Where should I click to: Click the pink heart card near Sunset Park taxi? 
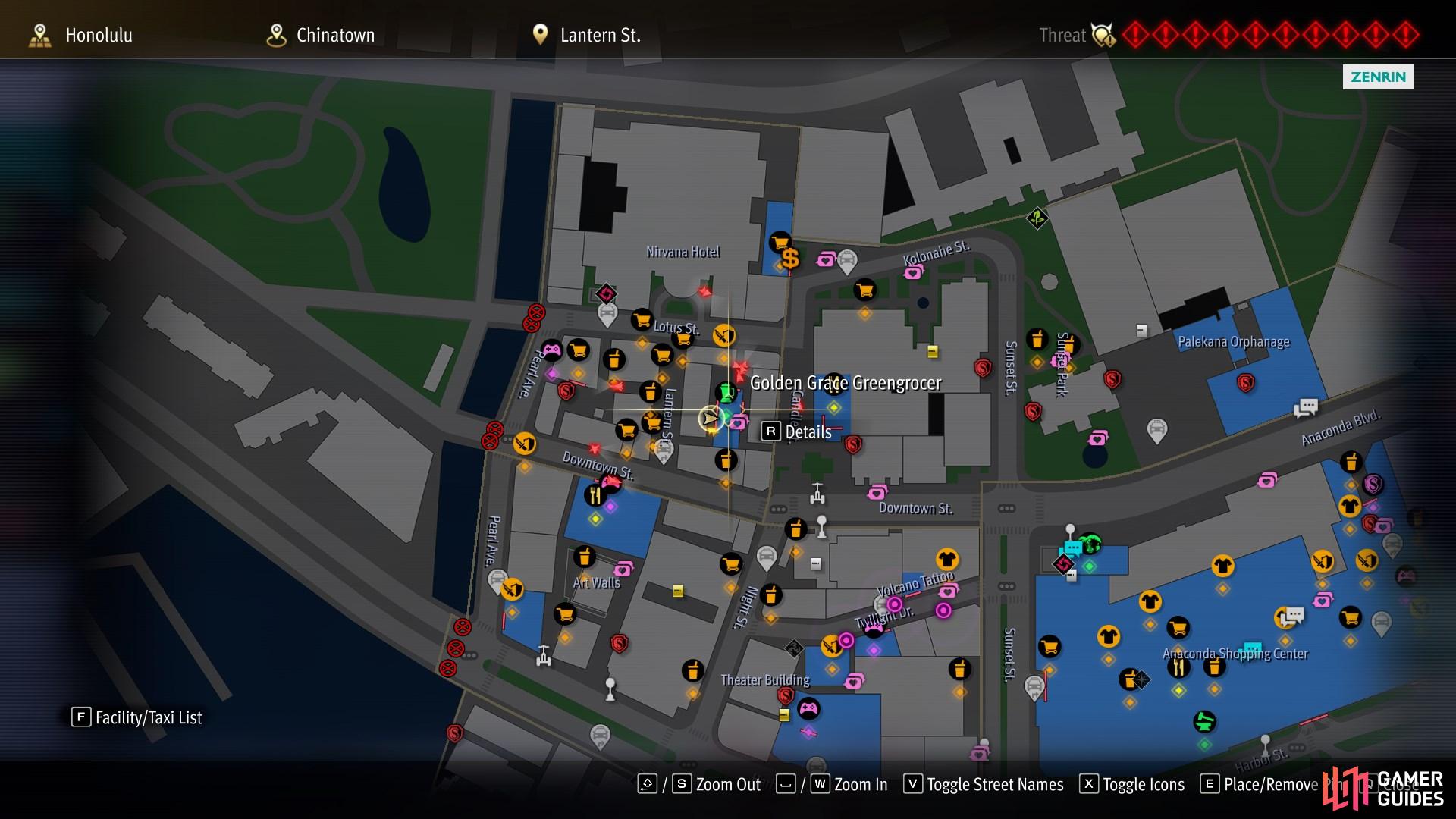(x=1098, y=438)
